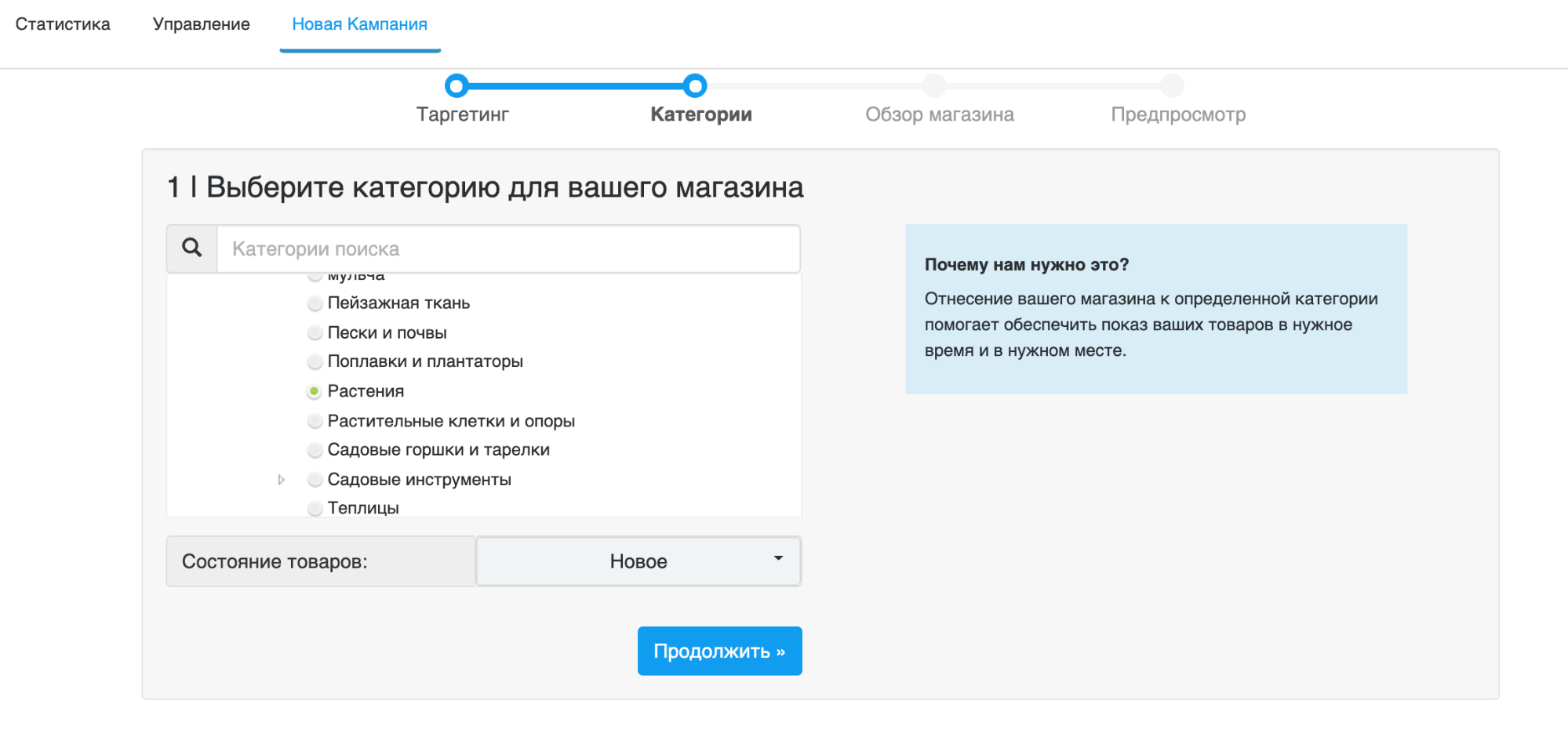
Task: Go to the Таргетинг step
Action: click(x=463, y=114)
